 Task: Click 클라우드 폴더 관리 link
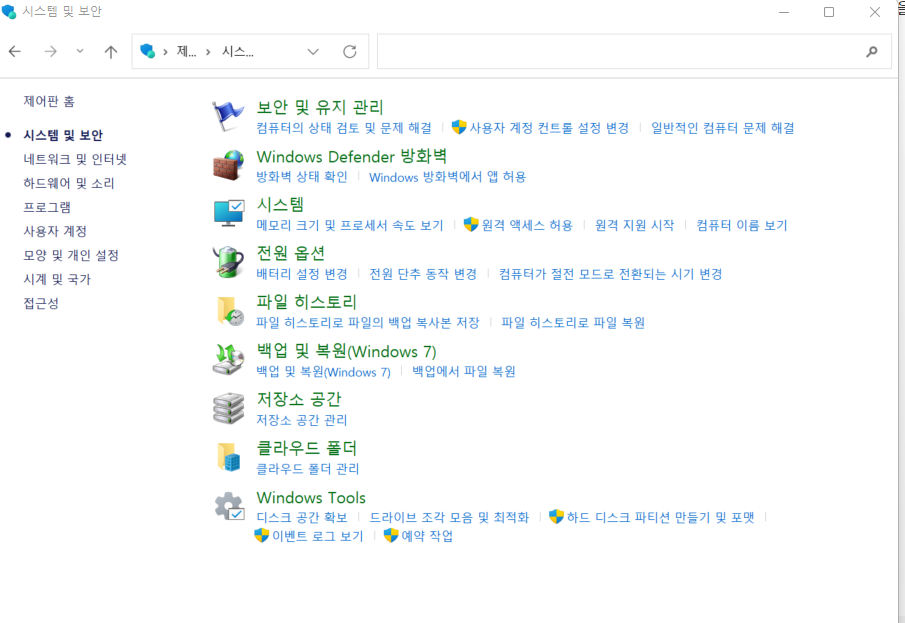click(x=308, y=469)
